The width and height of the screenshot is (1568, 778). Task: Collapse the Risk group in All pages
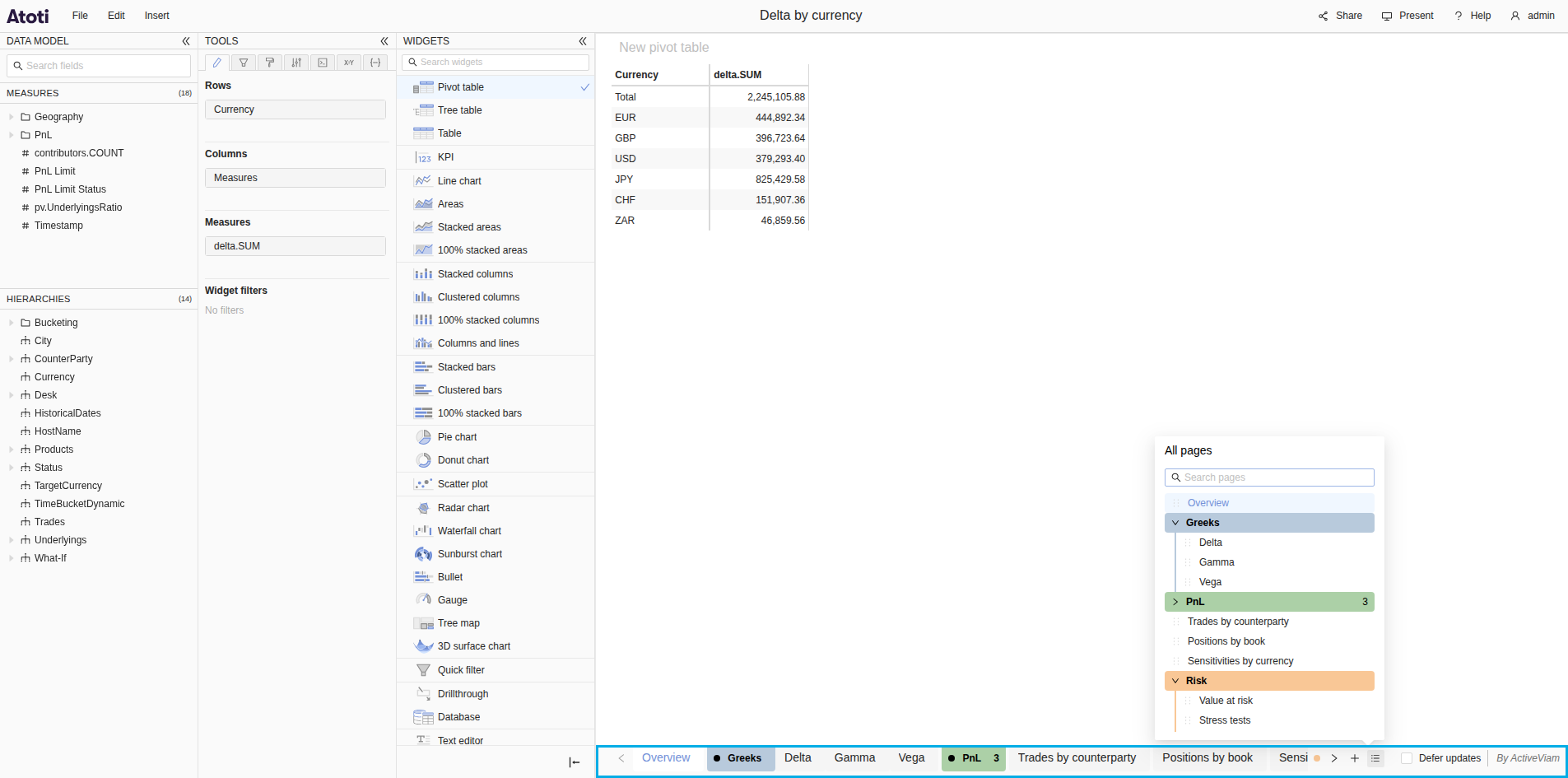point(1175,681)
